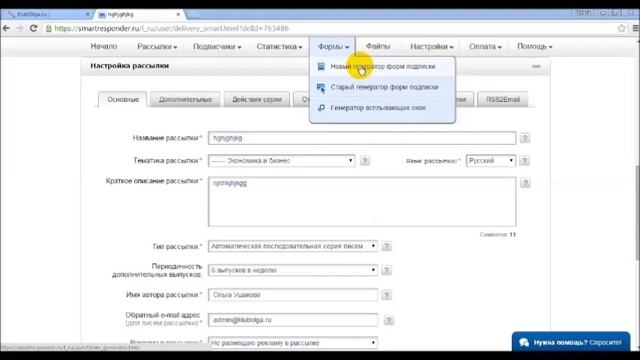
Task: Open Тематика рассылки dropdown
Action: click(281, 161)
